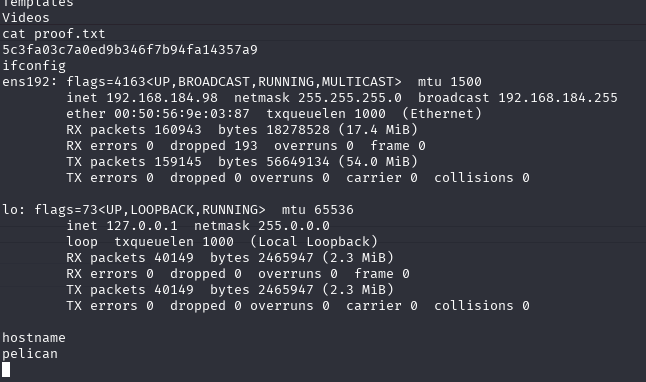
Task: Click the loopback address 127.0.0.1
Action: (142, 226)
